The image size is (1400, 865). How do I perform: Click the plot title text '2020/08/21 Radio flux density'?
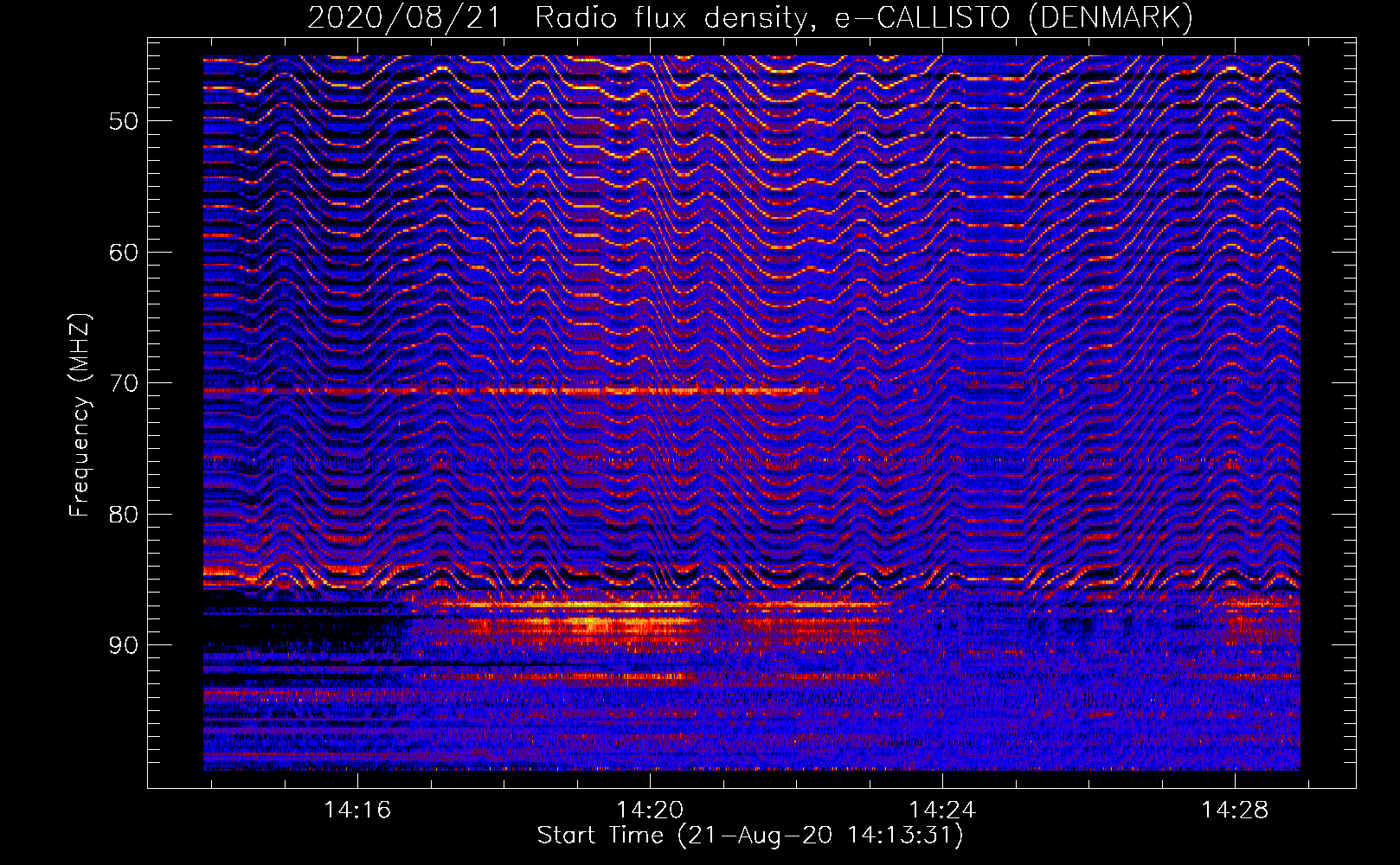(x=562, y=17)
